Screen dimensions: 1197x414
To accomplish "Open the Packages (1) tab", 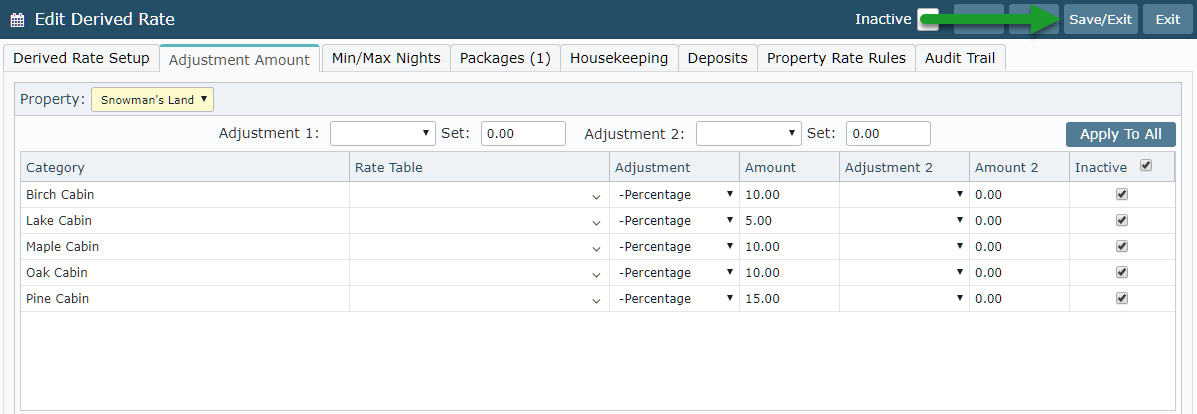I will click(x=505, y=58).
